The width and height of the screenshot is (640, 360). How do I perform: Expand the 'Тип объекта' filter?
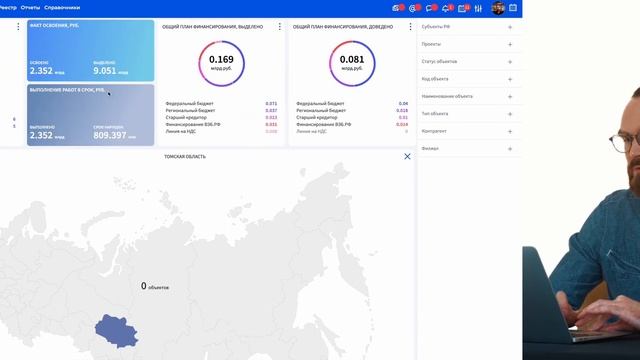(510, 114)
